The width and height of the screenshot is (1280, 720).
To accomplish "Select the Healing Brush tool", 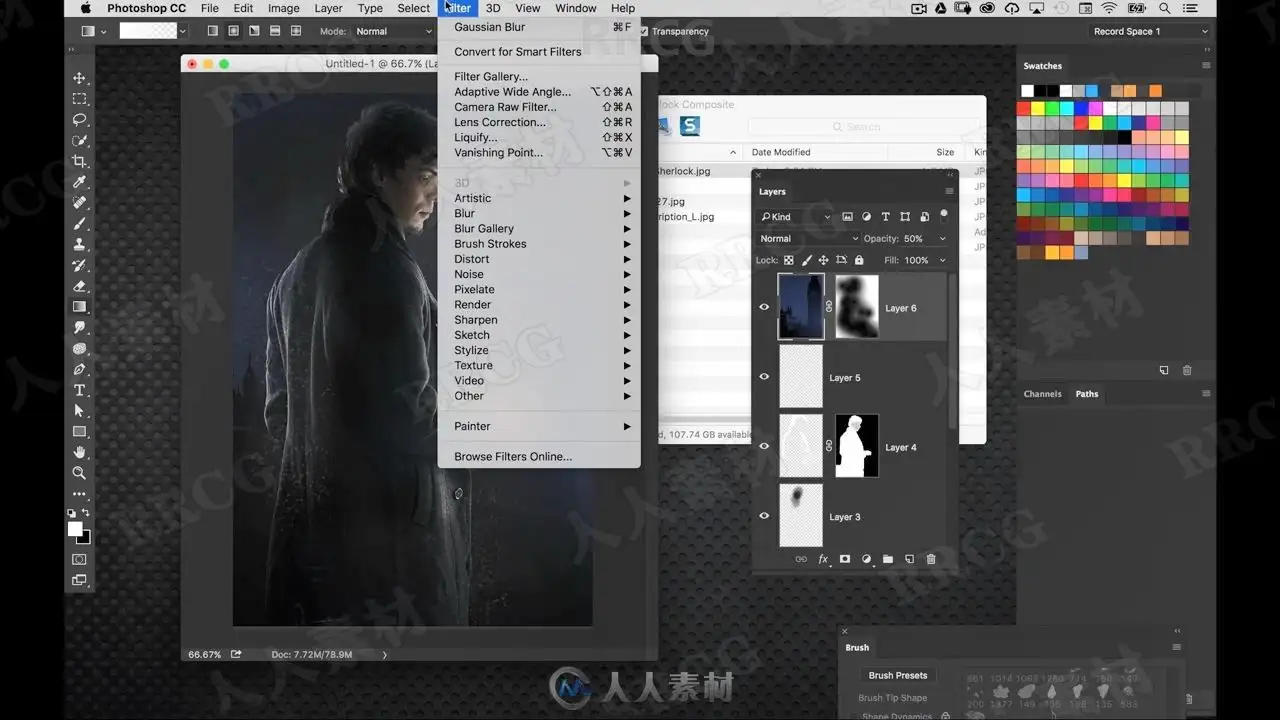I will coord(79,203).
